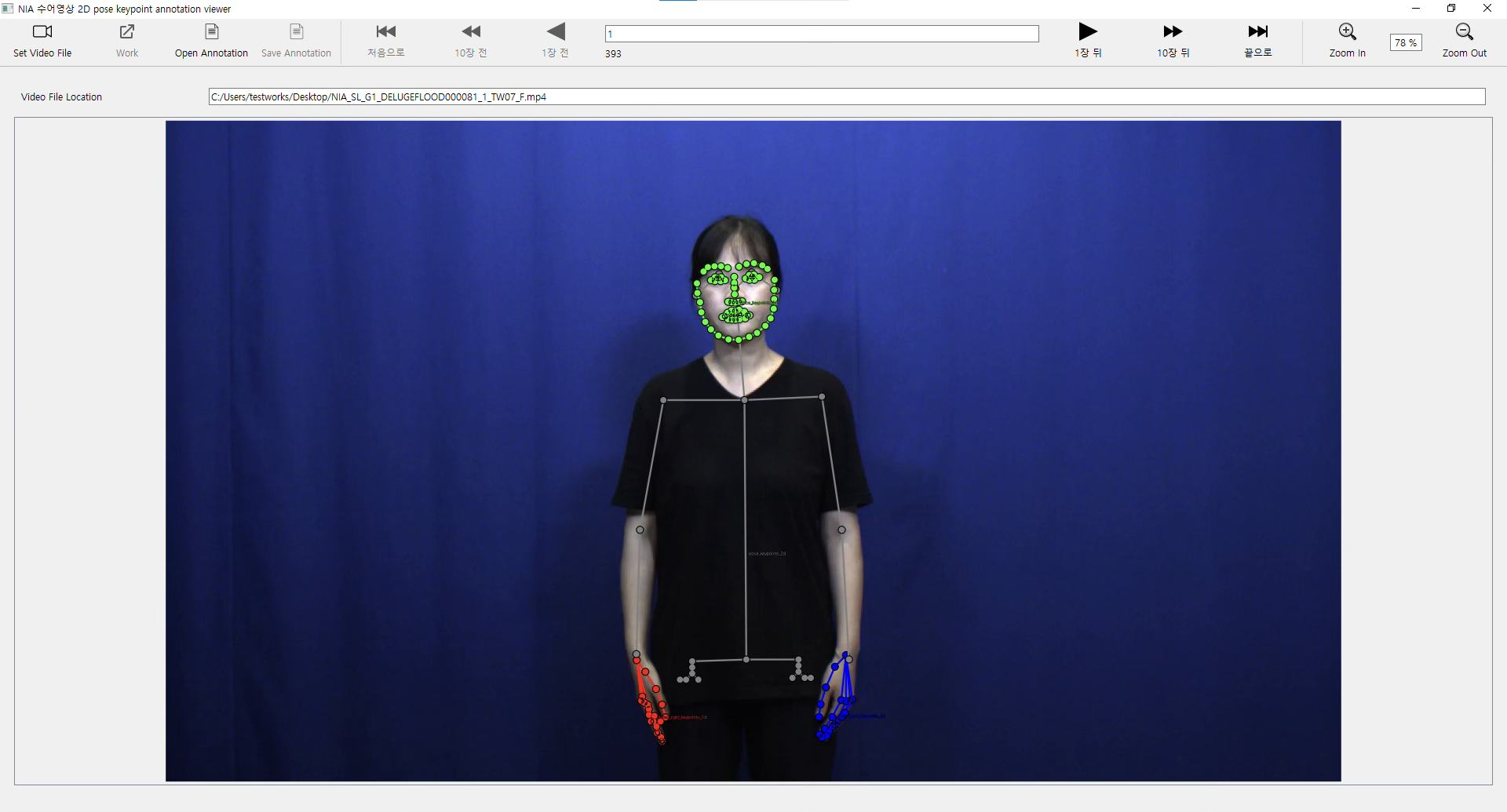Click the Zoom In magnifier
Image resolution: width=1507 pixels, height=812 pixels.
(x=1348, y=31)
